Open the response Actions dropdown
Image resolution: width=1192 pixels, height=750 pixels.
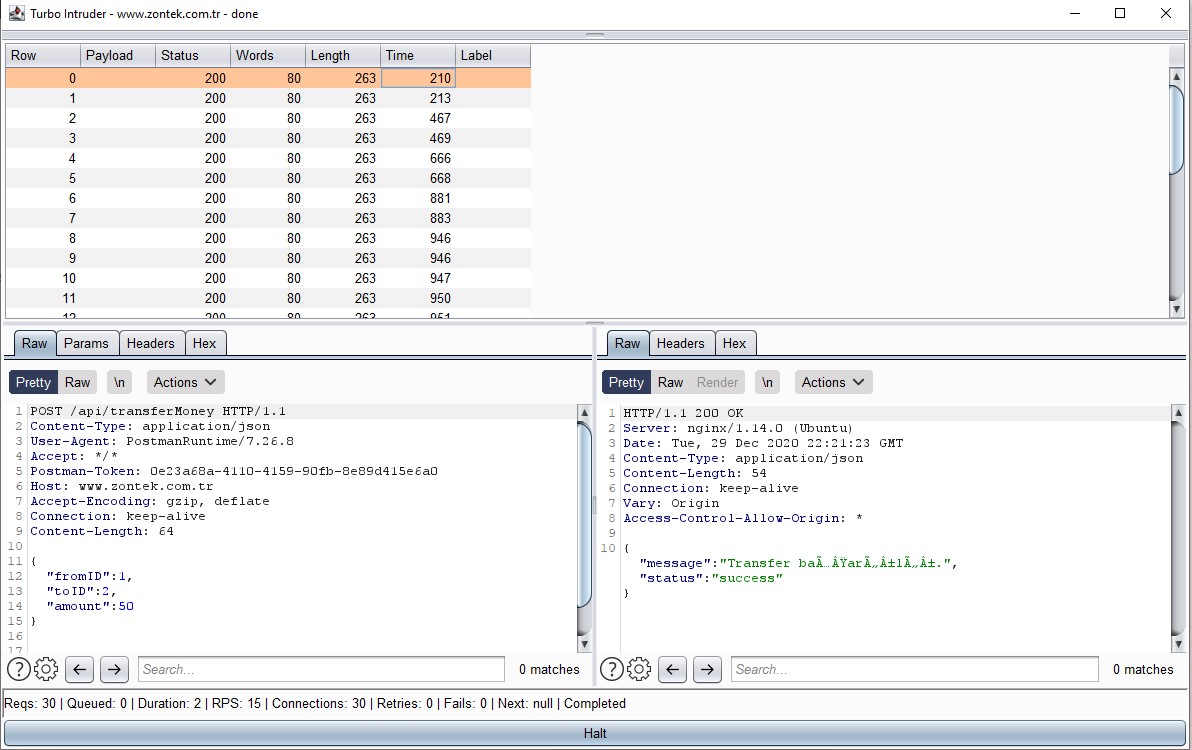coord(833,381)
